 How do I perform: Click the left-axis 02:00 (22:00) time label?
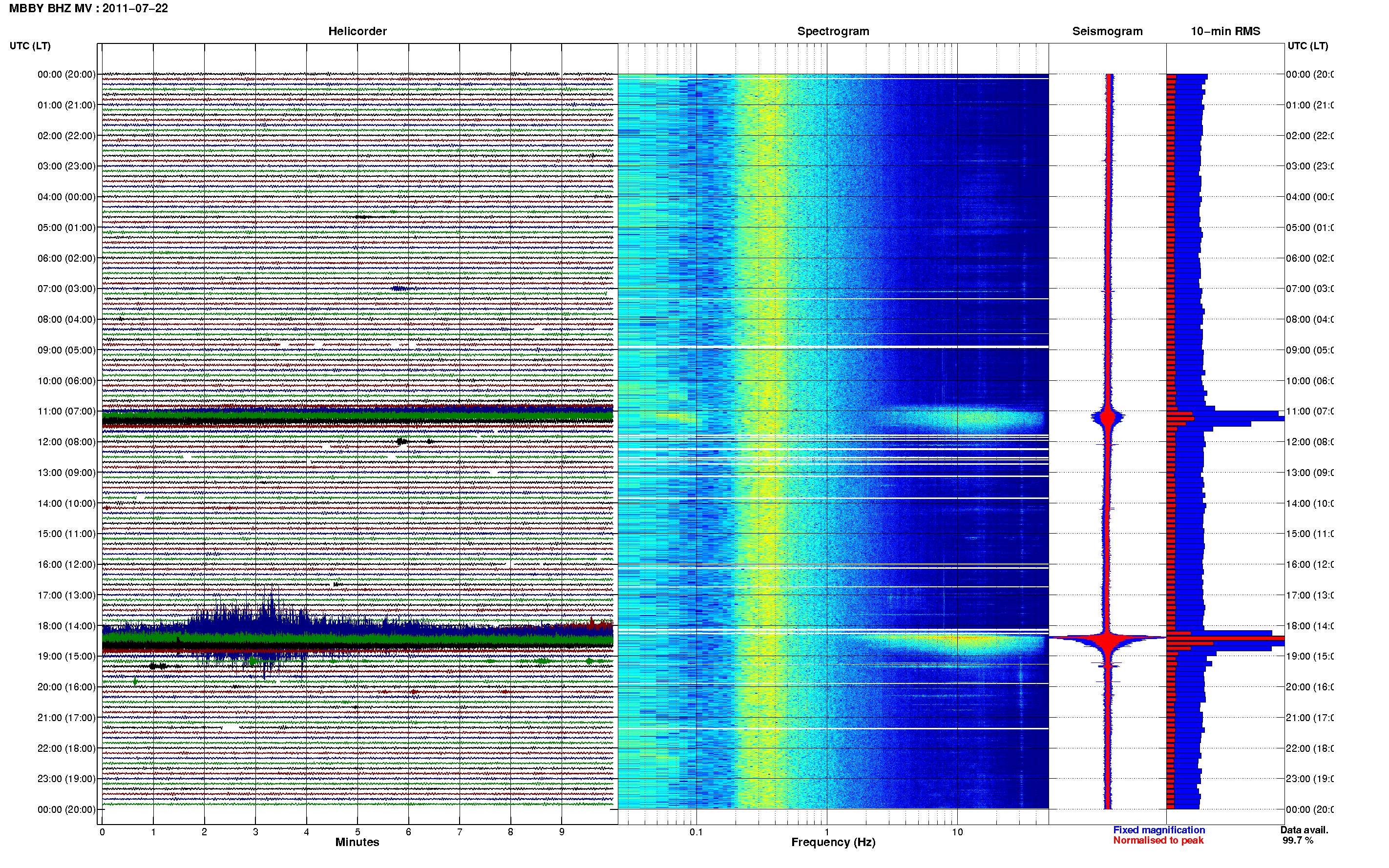[66, 136]
